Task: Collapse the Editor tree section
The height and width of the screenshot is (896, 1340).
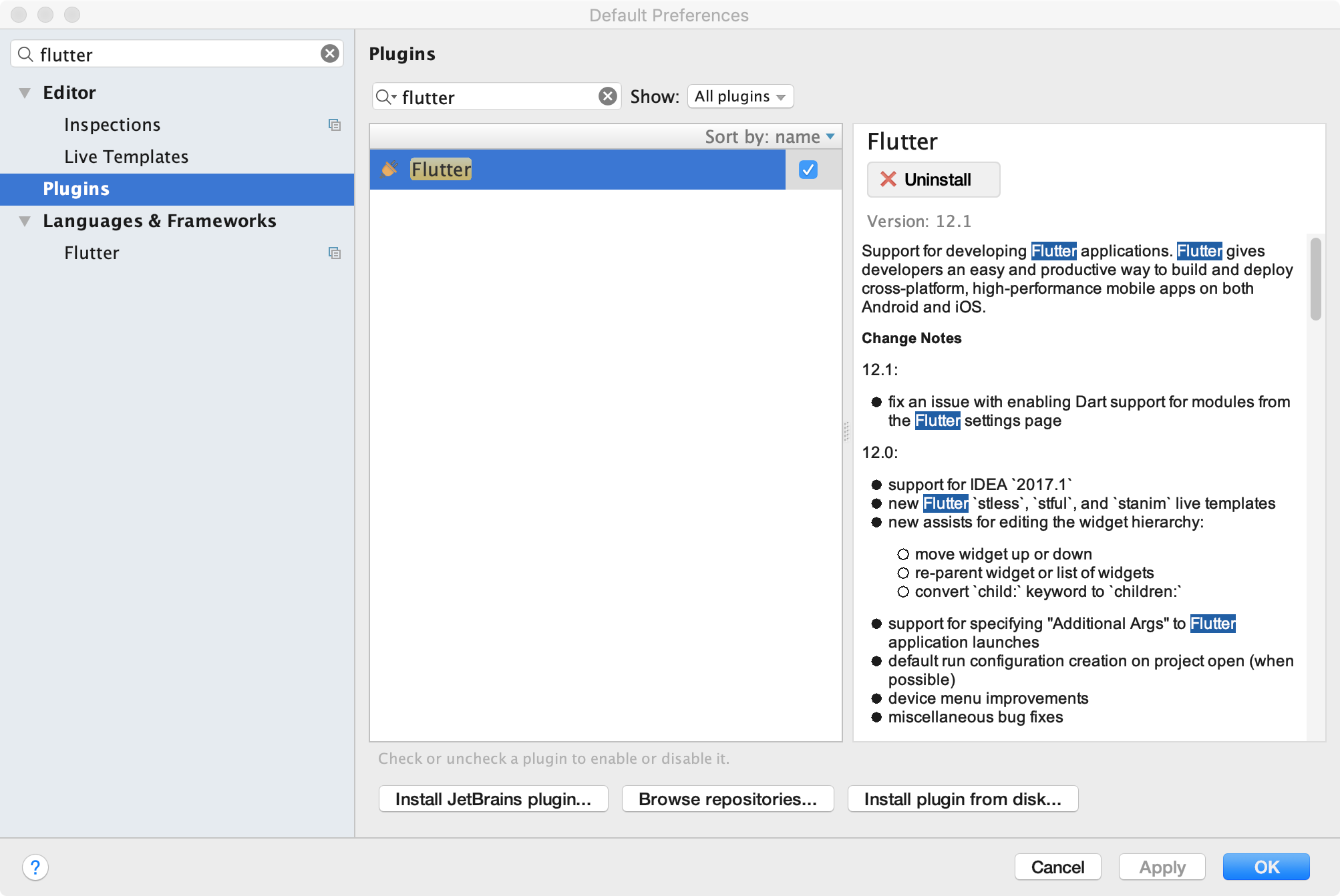Action: pyautogui.click(x=25, y=93)
